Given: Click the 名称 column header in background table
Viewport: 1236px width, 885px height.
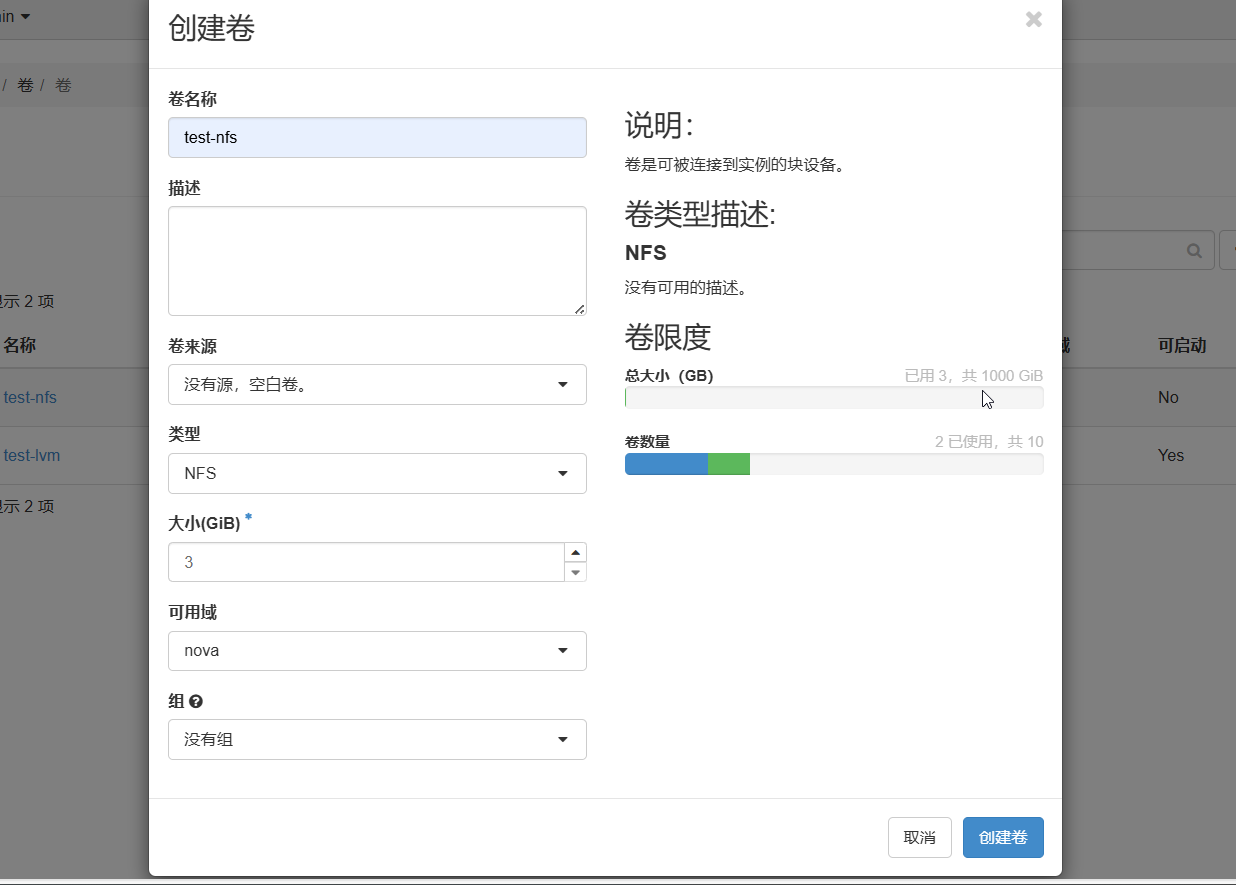Looking at the screenshot, I should click(19, 345).
